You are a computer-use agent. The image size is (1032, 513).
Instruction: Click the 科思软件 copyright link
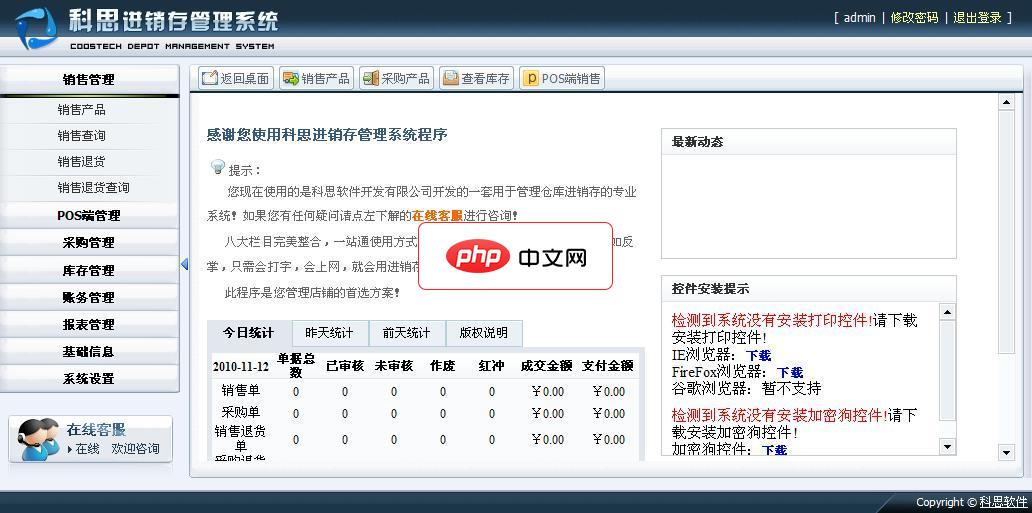(x=1003, y=502)
